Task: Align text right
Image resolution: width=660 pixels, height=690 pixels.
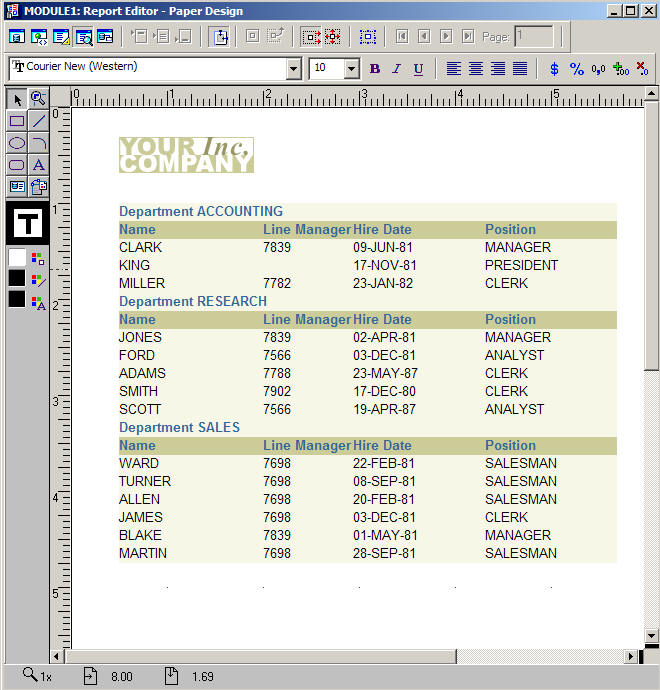Action: pyautogui.click(x=498, y=69)
